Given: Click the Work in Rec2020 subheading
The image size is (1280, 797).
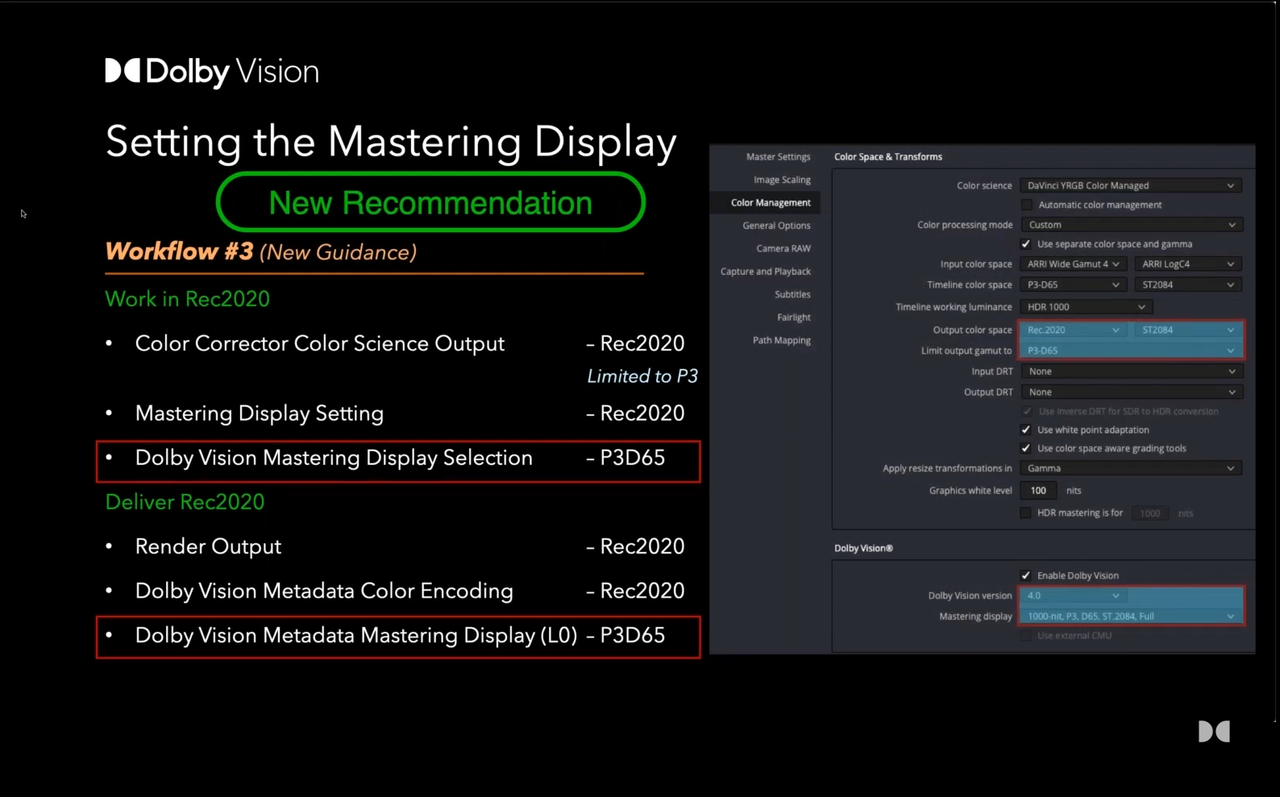Looking at the screenshot, I should click(187, 299).
